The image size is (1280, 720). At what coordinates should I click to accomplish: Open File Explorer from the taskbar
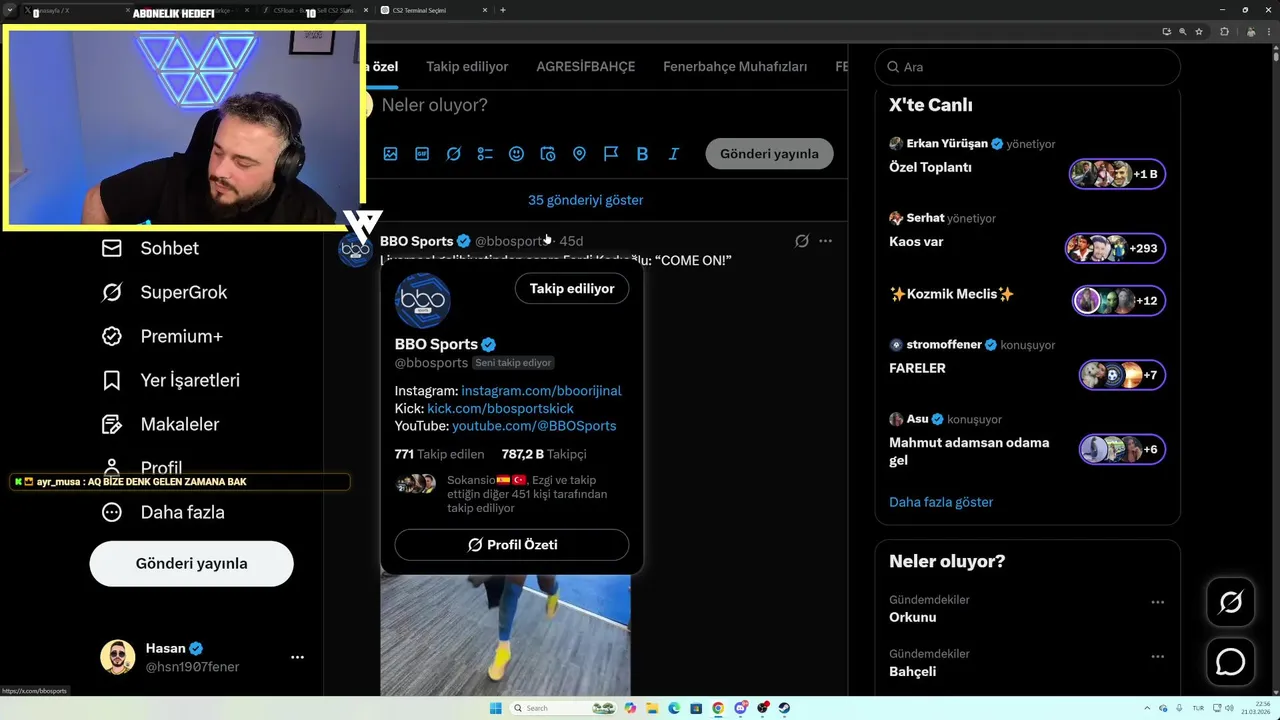pos(651,708)
